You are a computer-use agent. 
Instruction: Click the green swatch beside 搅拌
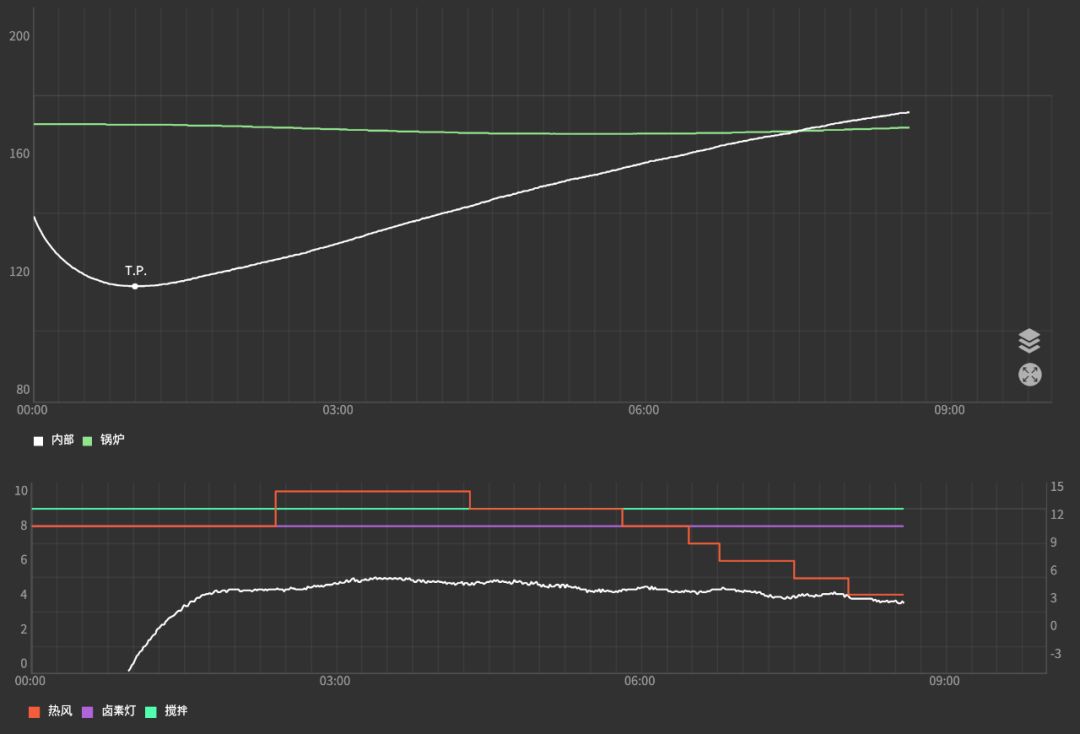coord(151,711)
